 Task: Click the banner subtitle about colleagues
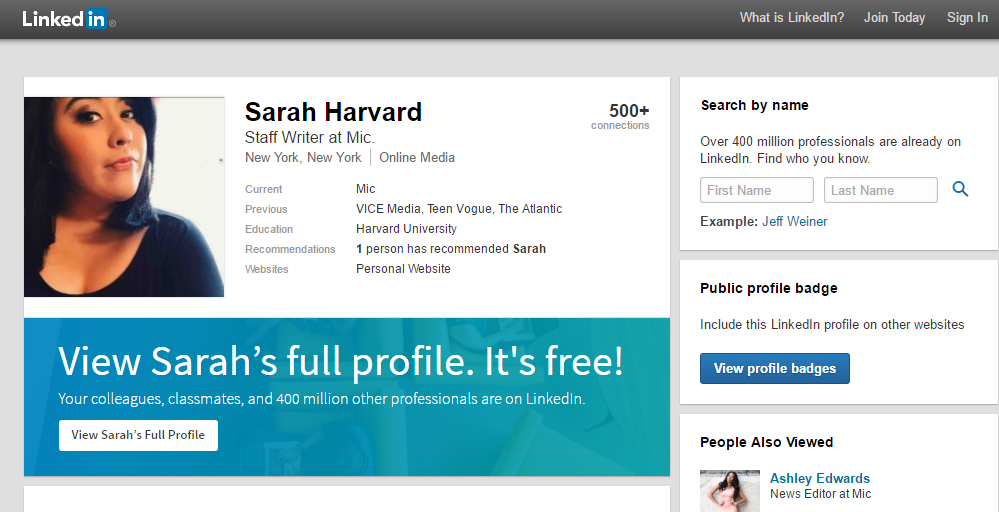coord(322,399)
